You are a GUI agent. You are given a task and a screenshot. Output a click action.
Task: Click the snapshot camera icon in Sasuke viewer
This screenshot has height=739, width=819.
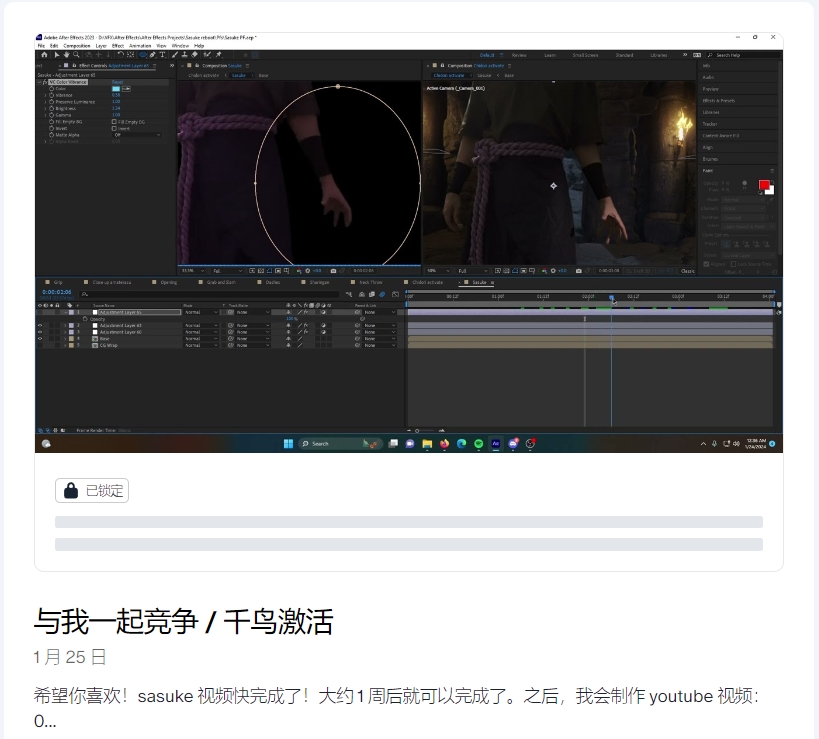coord(333,271)
